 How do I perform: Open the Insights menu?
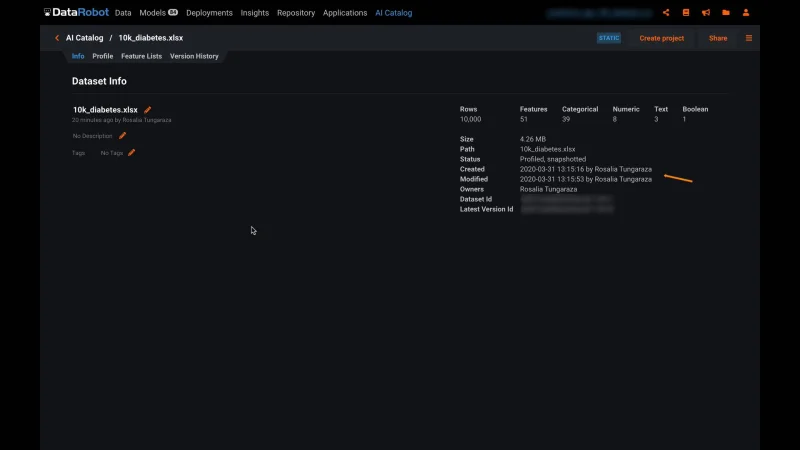tap(255, 13)
